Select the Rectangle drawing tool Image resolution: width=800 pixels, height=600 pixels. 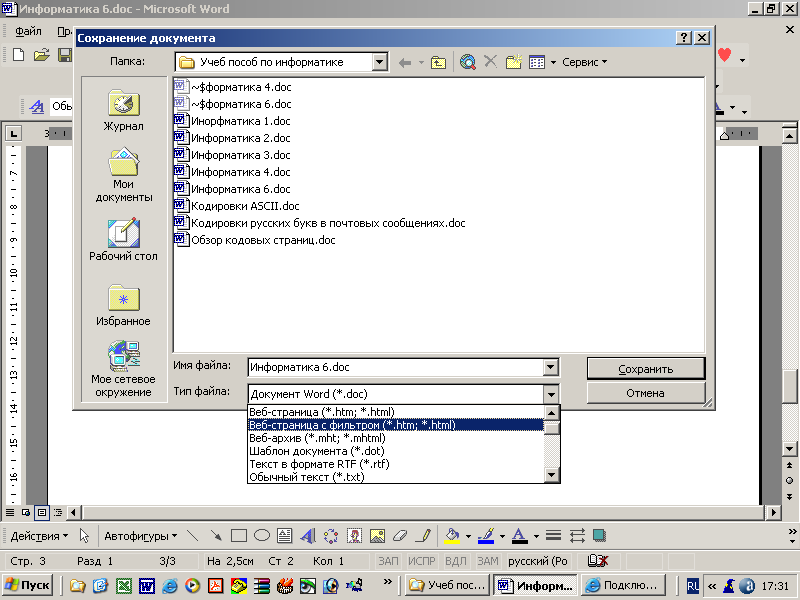click(239, 535)
